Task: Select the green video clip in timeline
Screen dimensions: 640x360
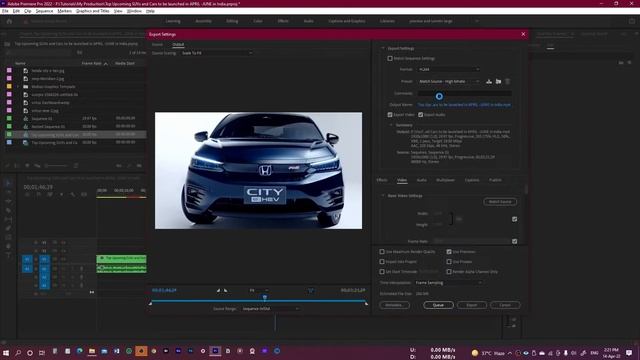Action: click(x=121, y=258)
